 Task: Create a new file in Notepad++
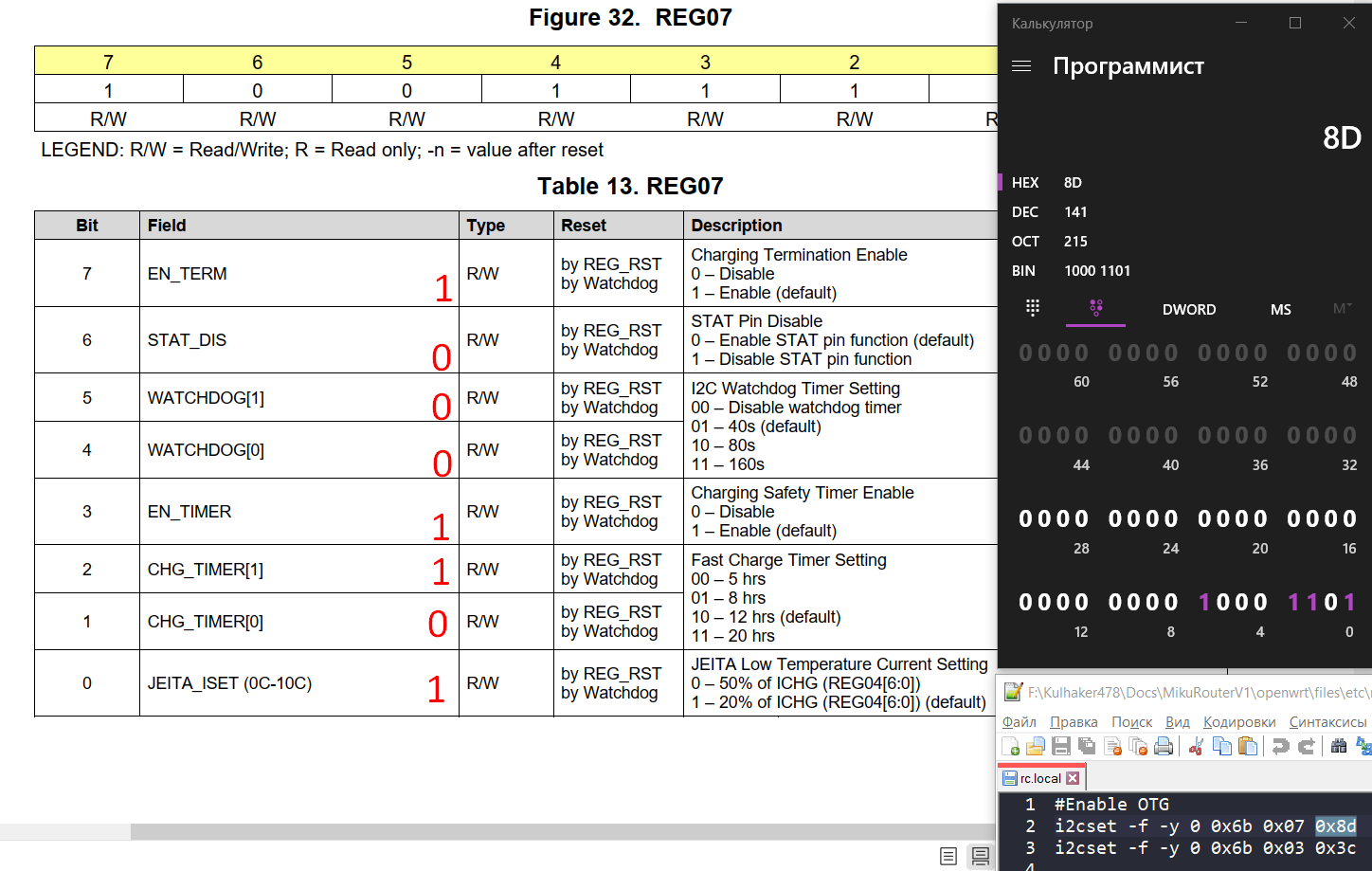tap(1010, 747)
